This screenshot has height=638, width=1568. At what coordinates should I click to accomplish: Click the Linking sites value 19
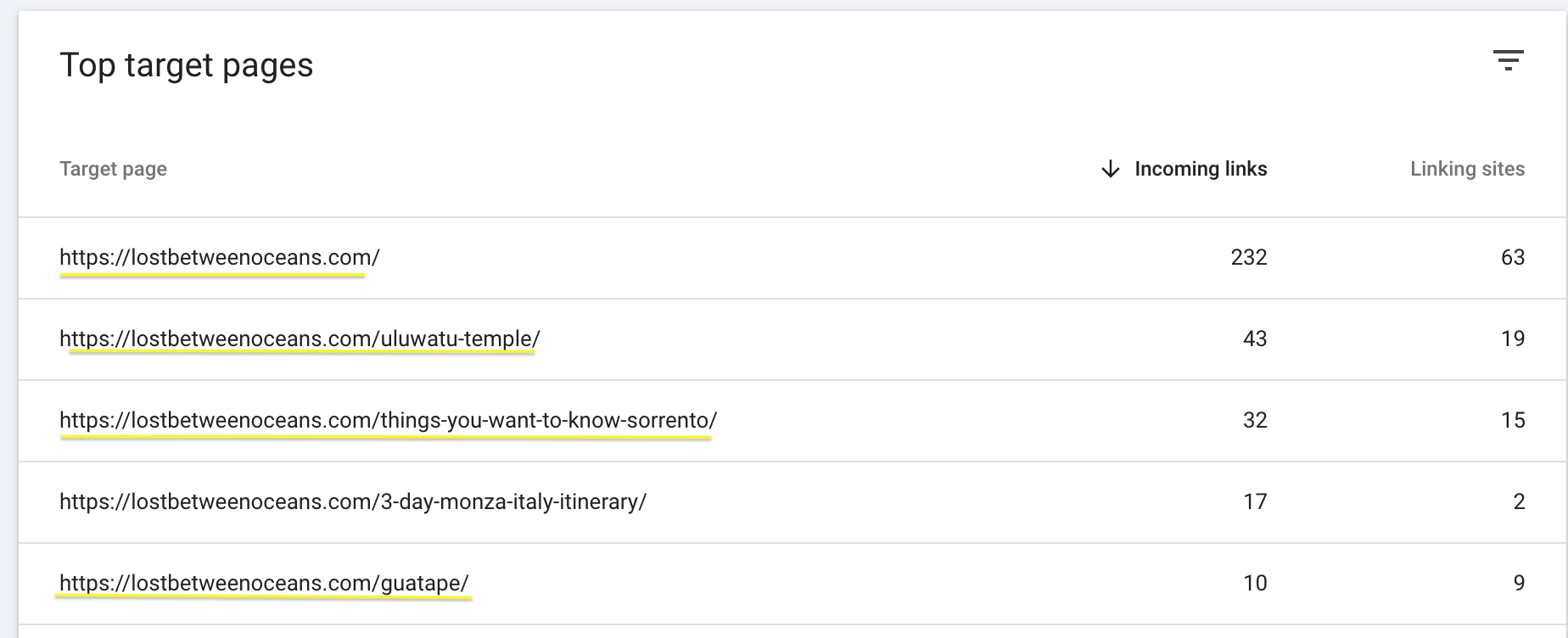click(x=1512, y=339)
